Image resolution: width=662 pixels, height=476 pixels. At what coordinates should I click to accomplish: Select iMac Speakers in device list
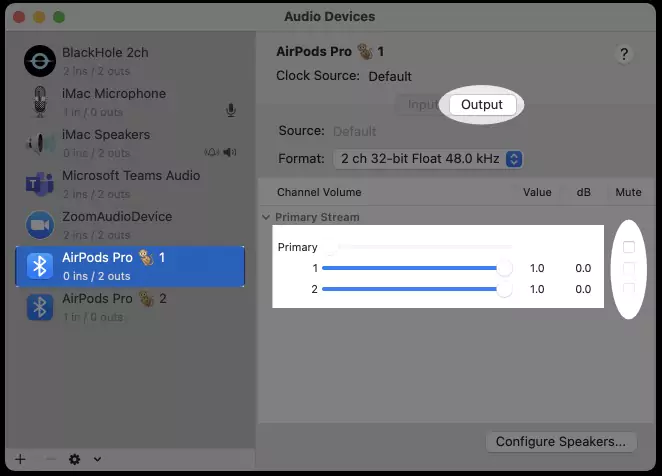[130, 143]
